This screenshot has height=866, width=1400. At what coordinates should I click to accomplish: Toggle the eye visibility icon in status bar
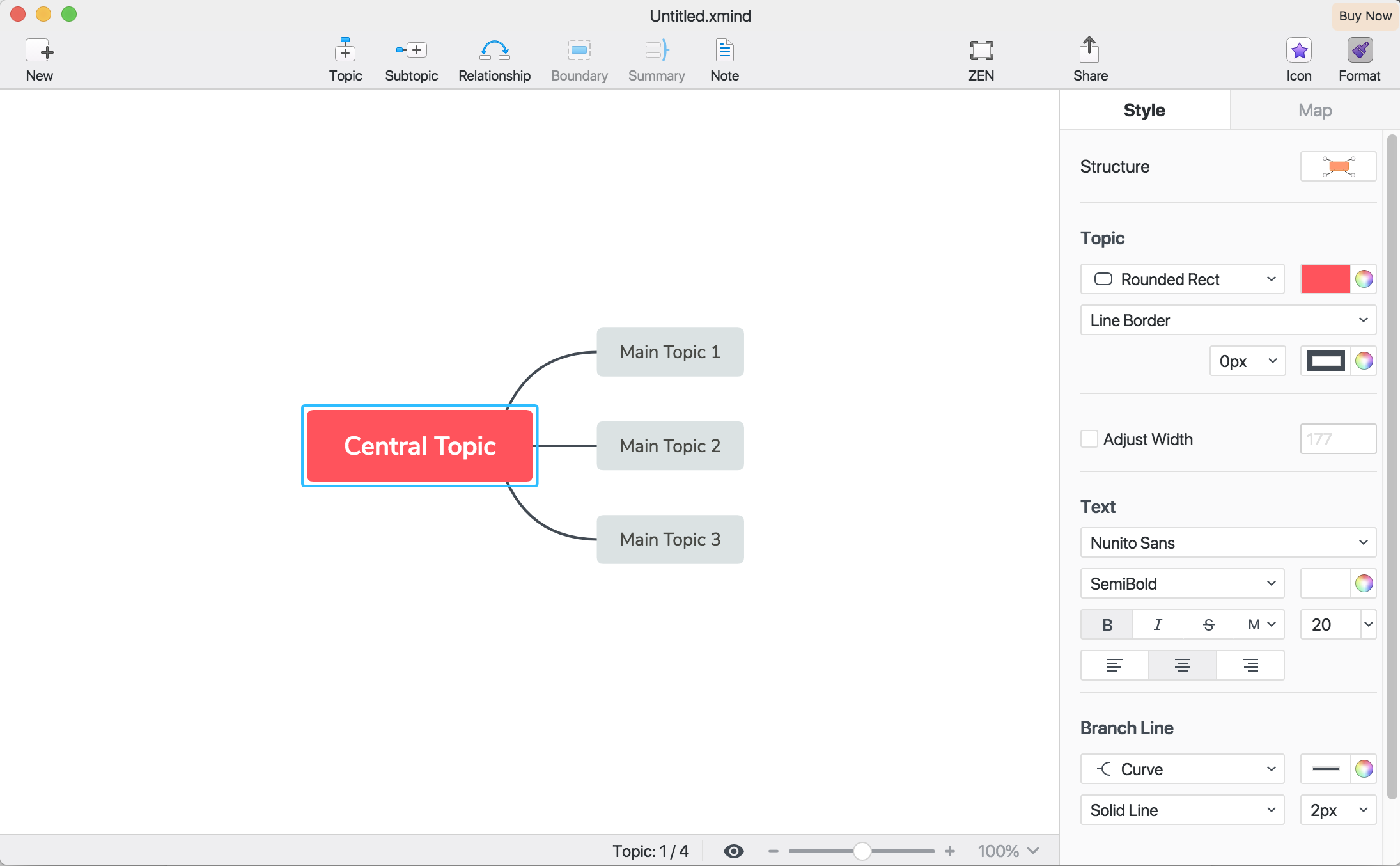pyautogui.click(x=733, y=851)
